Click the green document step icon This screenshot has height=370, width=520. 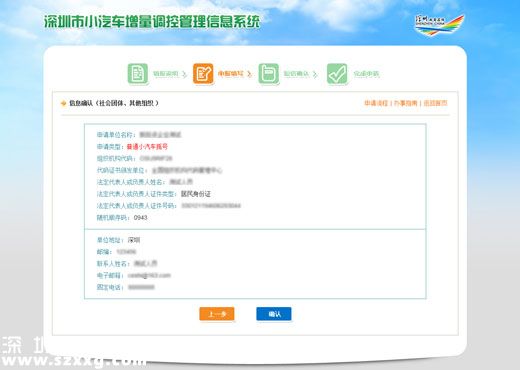138,74
